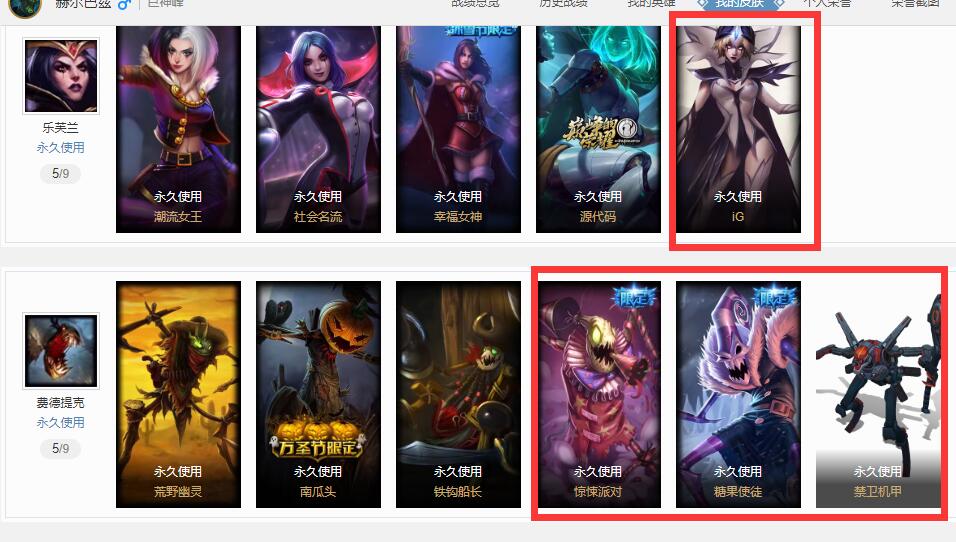
Task: Select the 糖果使徒 limited skin card
Action: pyautogui.click(x=738, y=394)
